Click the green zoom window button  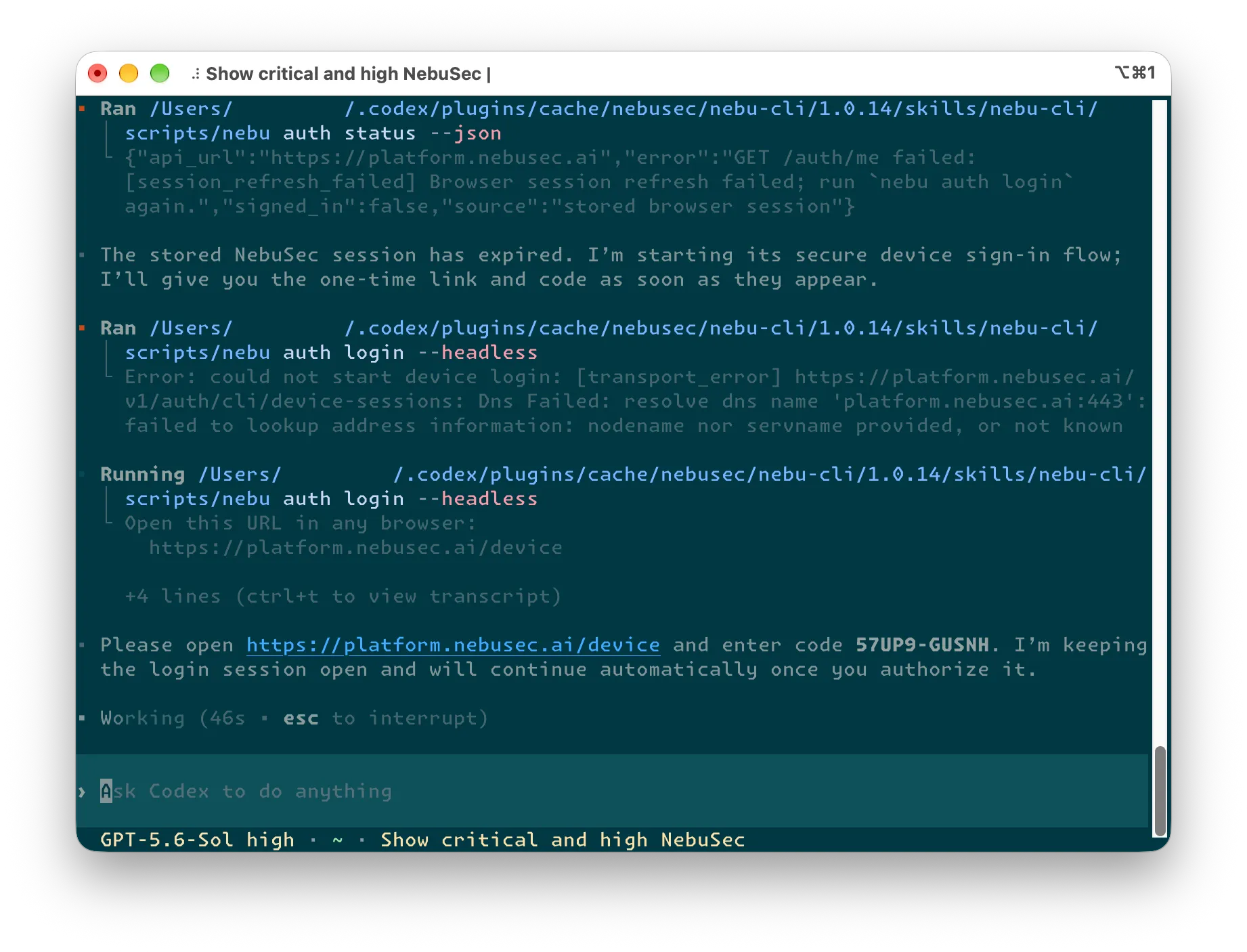click(x=160, y=73)
